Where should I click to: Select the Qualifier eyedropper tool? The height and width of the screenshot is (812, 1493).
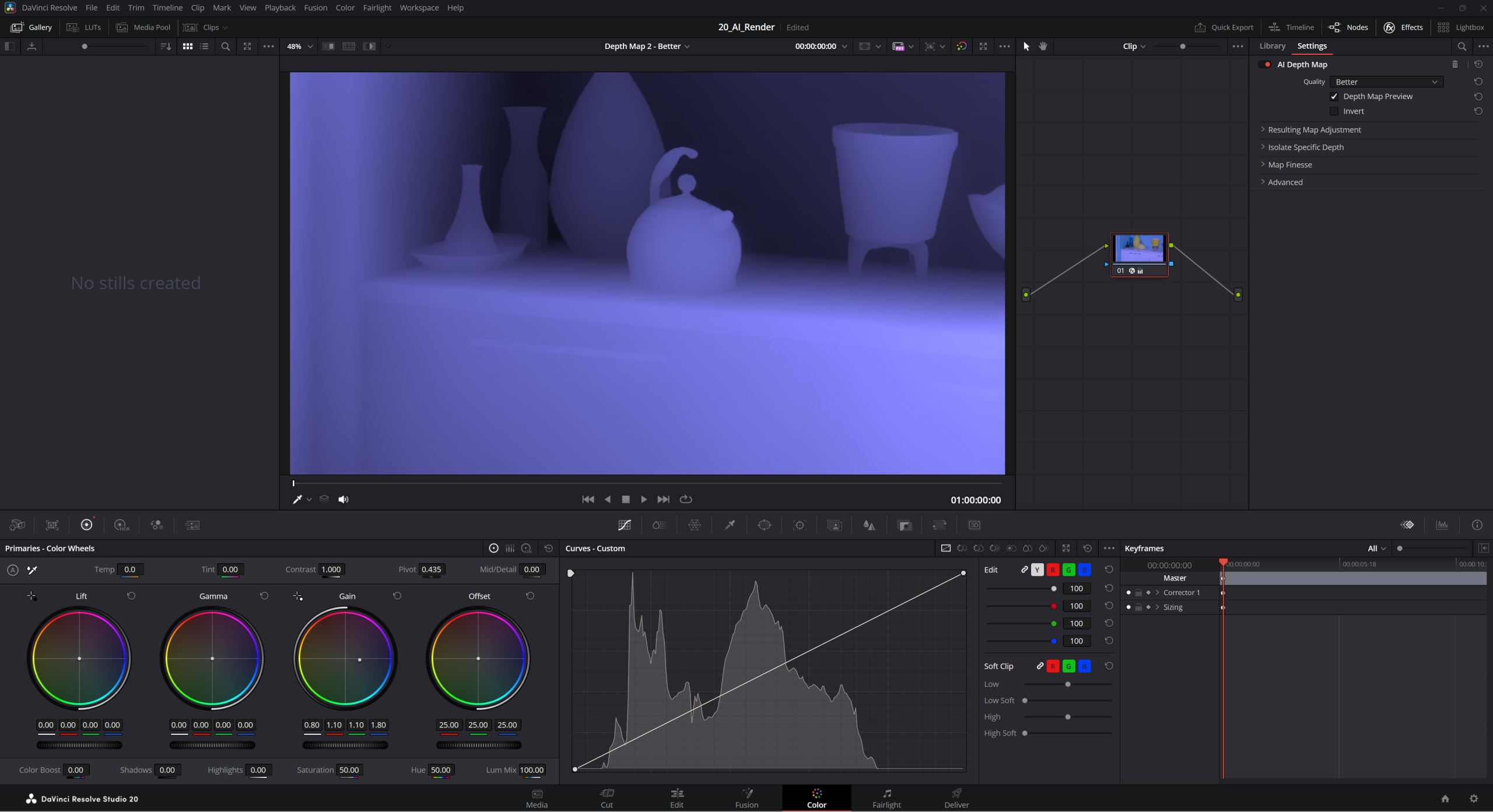tap(730, 525)
